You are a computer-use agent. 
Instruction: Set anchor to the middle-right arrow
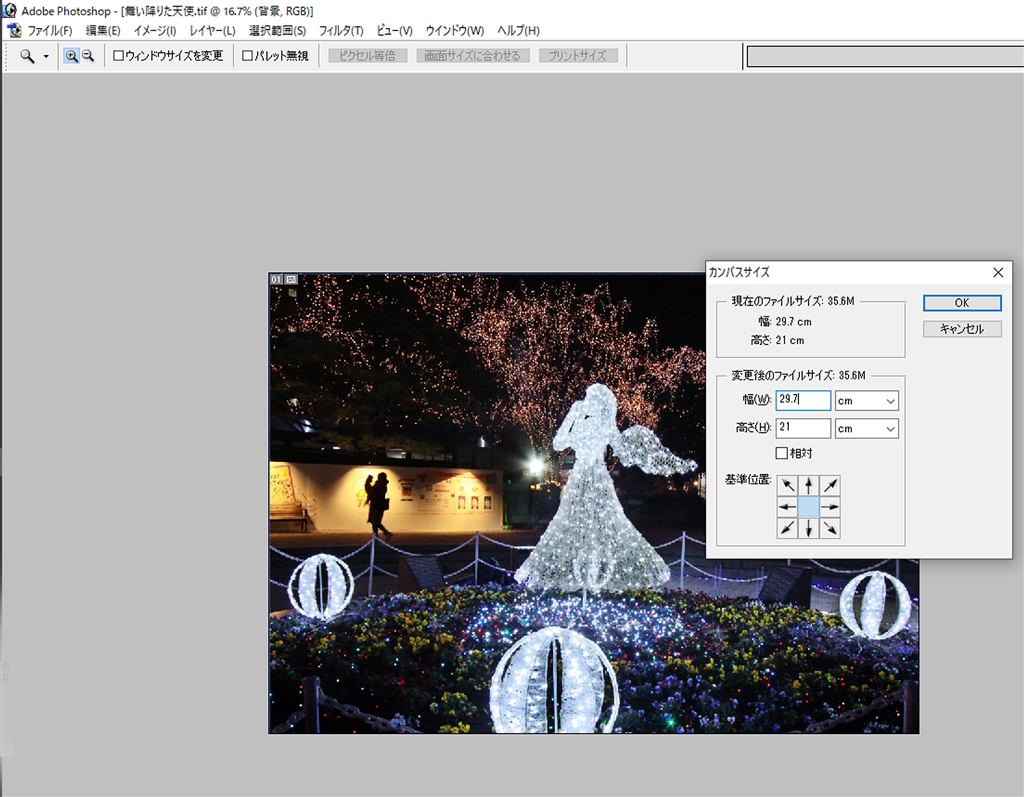pos(829,507)
